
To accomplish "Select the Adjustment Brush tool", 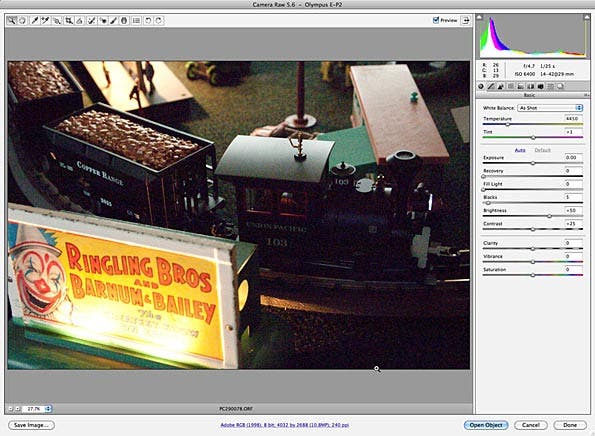I will (x=113, y=20).
